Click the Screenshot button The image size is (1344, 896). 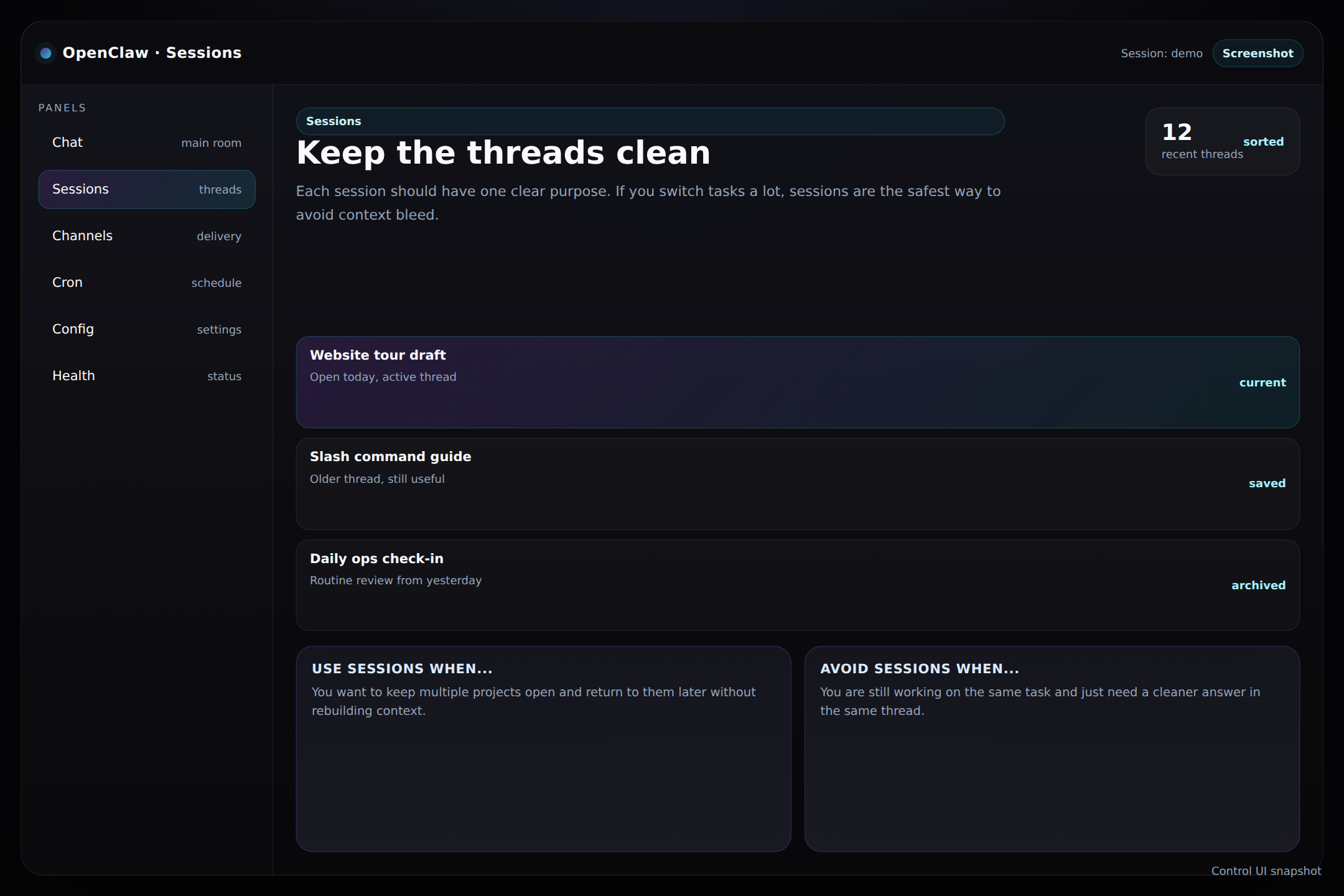1258,54
